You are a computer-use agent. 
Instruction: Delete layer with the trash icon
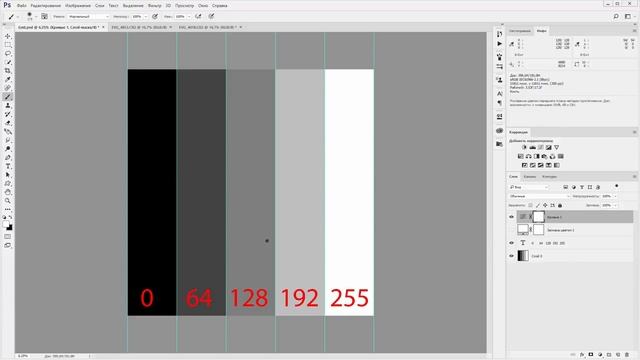627,355
